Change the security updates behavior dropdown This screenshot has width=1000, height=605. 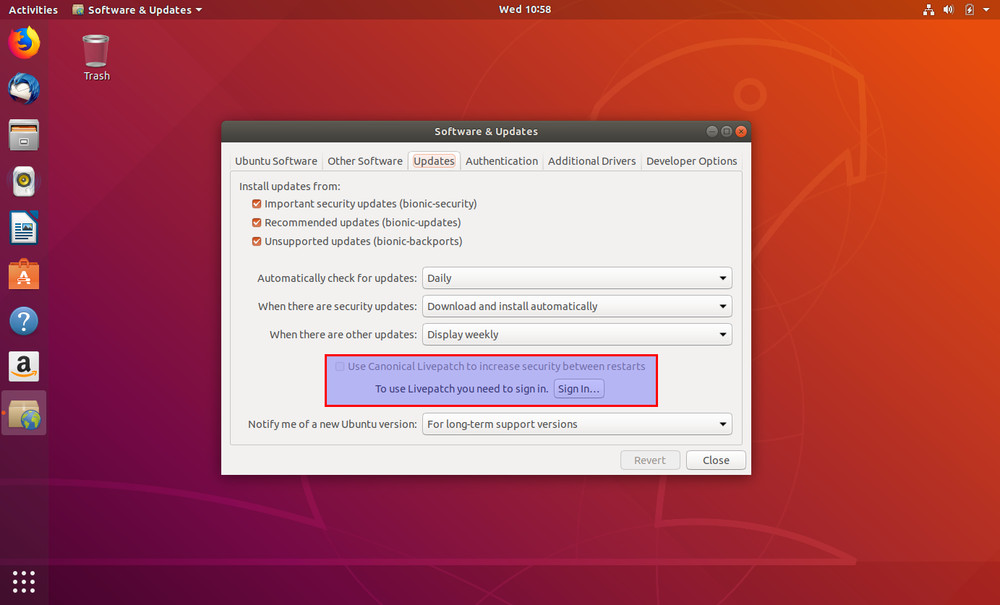577,306
